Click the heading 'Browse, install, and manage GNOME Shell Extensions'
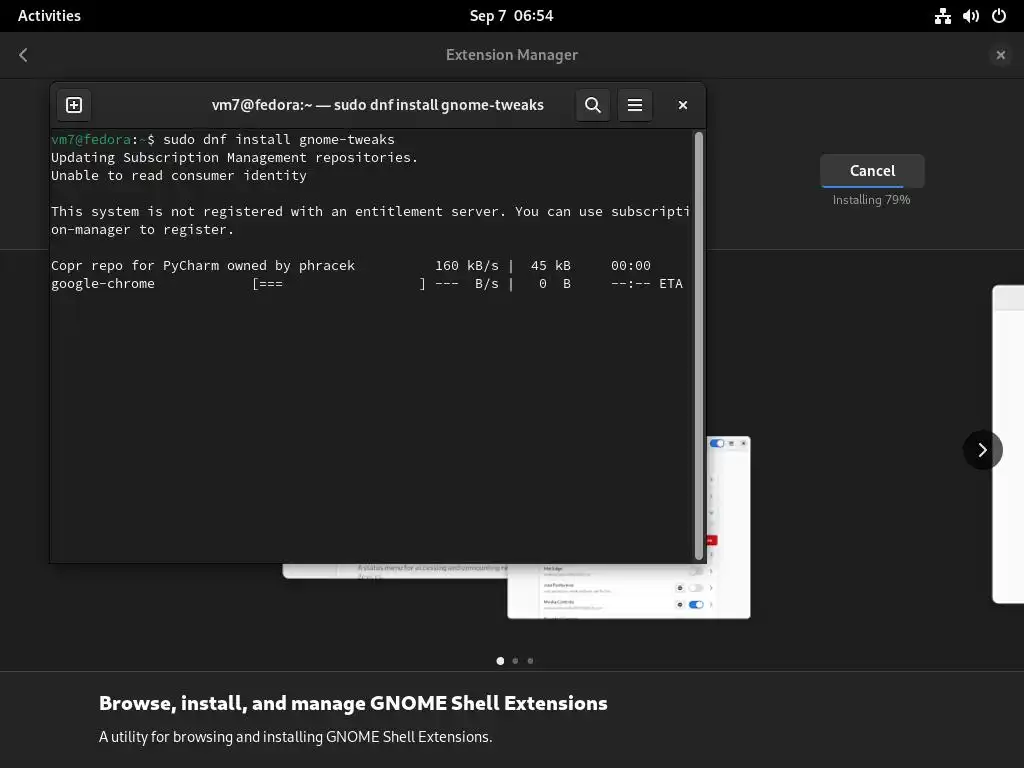The width and height of the screenshot is (1024, 768). [x=353, y=703]
